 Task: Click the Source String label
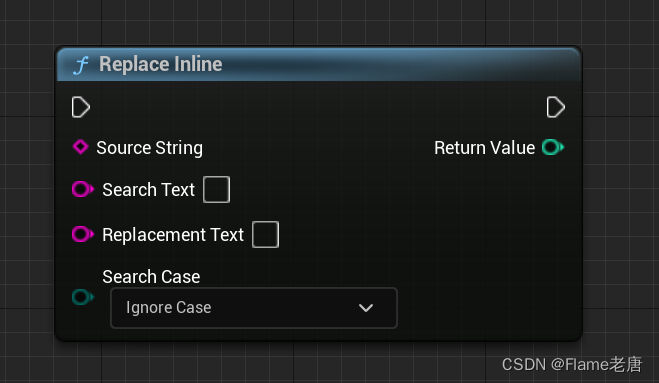[150, 148]
